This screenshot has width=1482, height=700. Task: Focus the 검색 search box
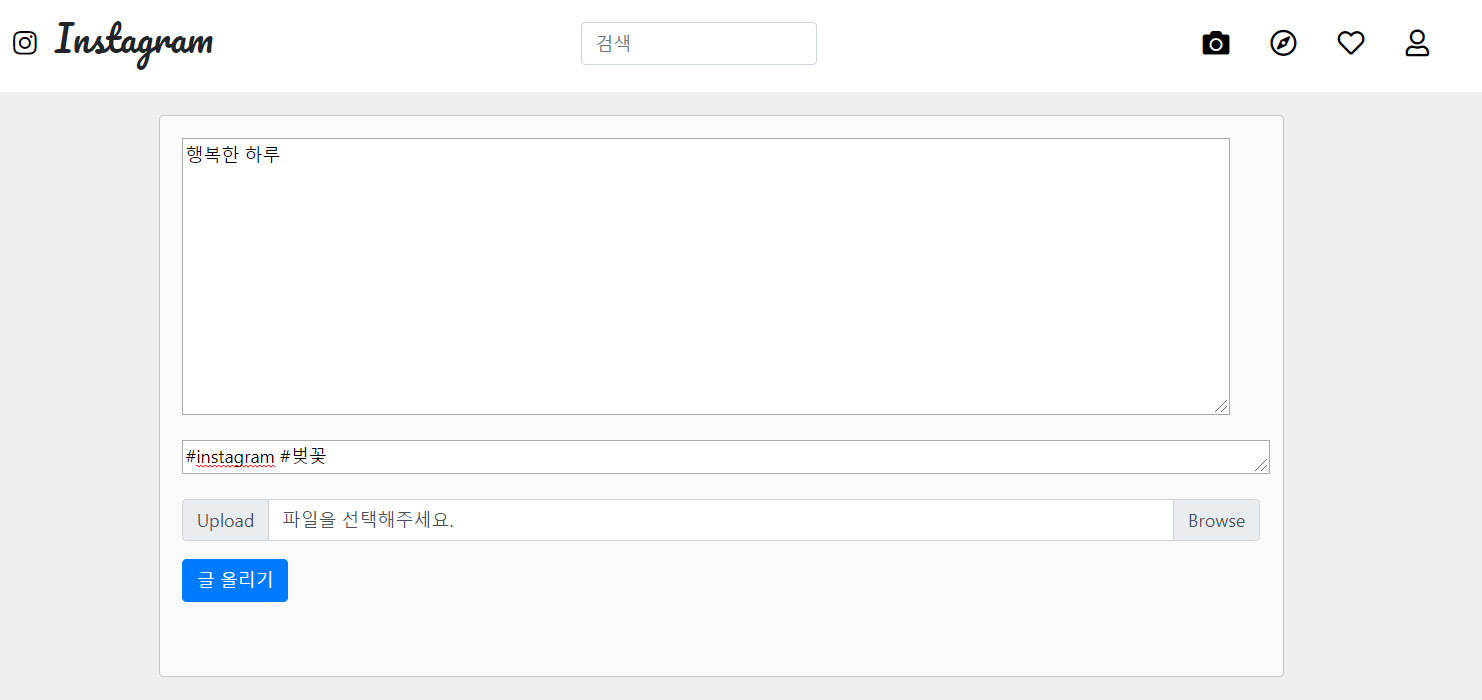click(699, 44)
